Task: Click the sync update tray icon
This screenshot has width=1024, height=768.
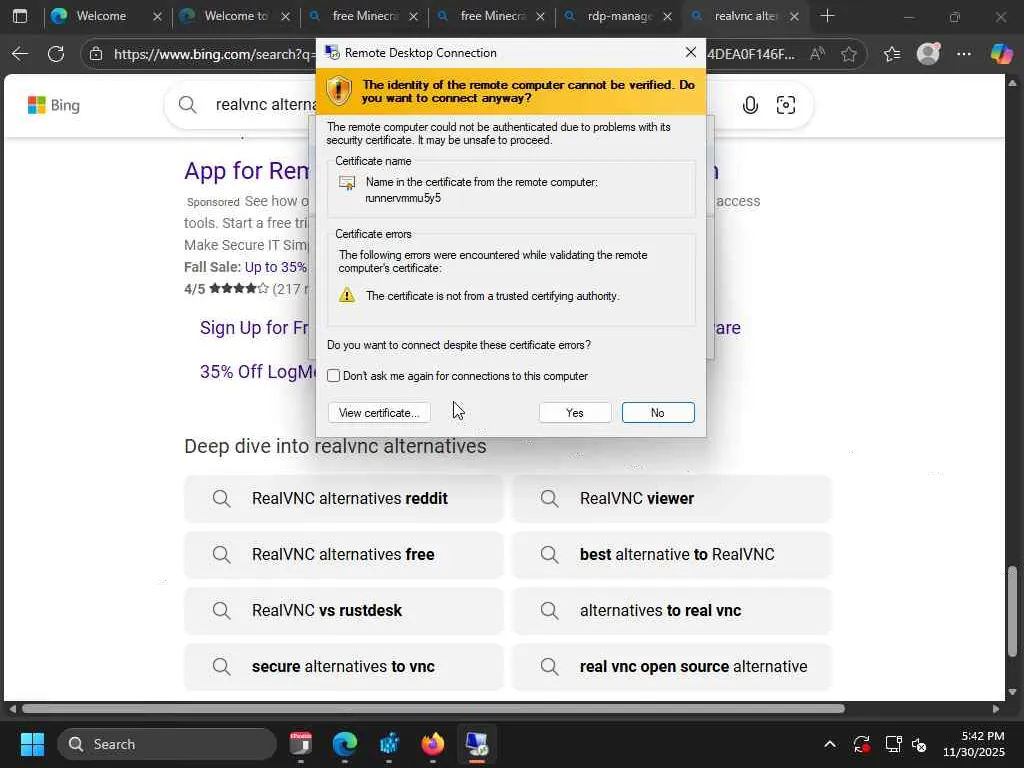Action: [x=861, y=744]
